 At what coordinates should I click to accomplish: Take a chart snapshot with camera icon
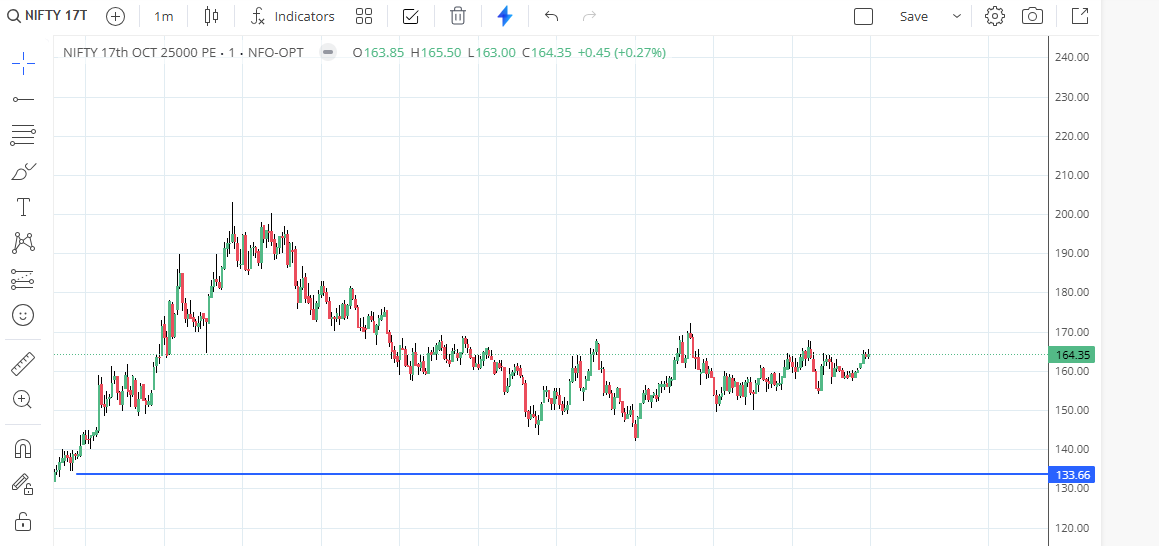point(1033,16)
